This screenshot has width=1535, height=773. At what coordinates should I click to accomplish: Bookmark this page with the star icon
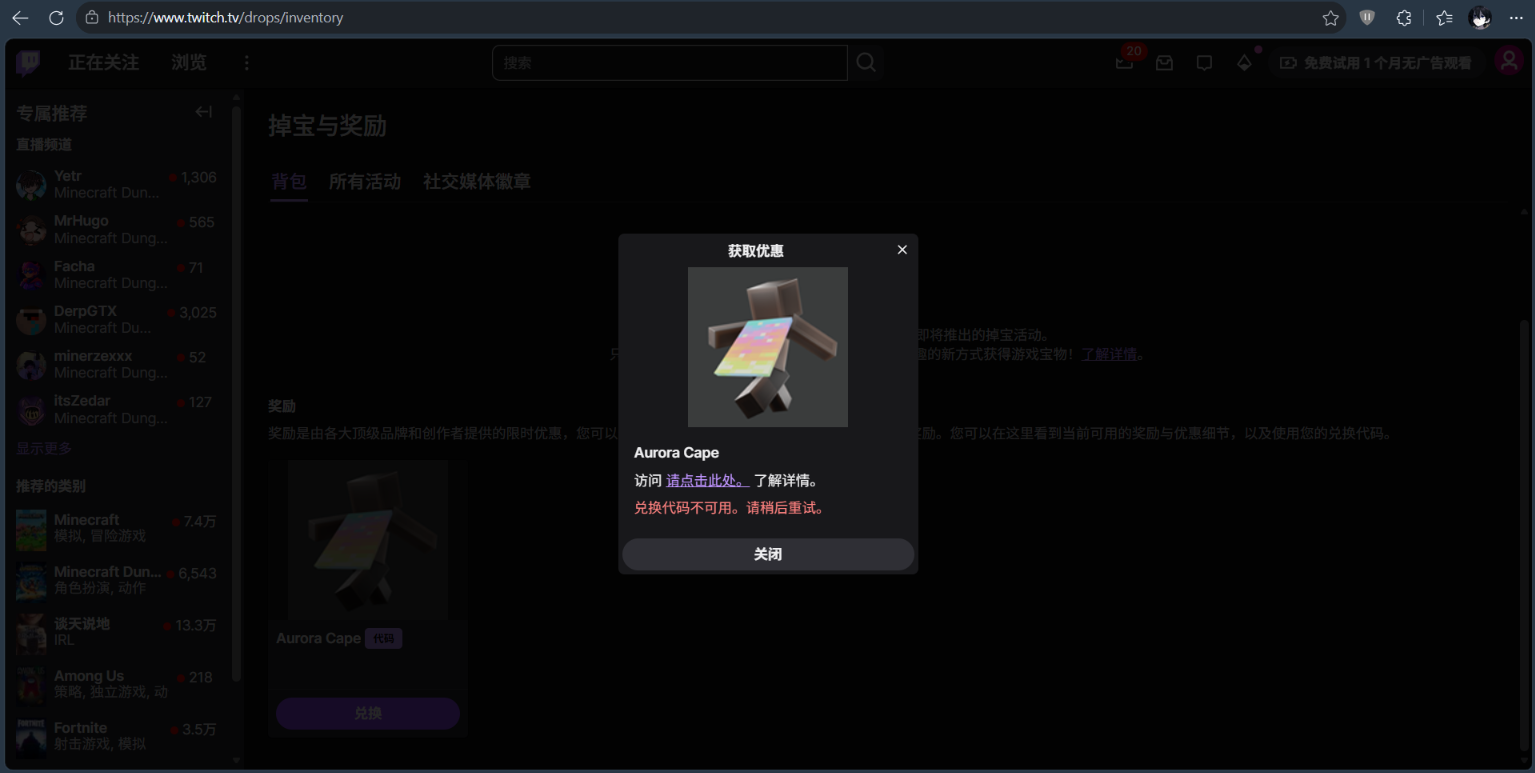click(1331, 18)
